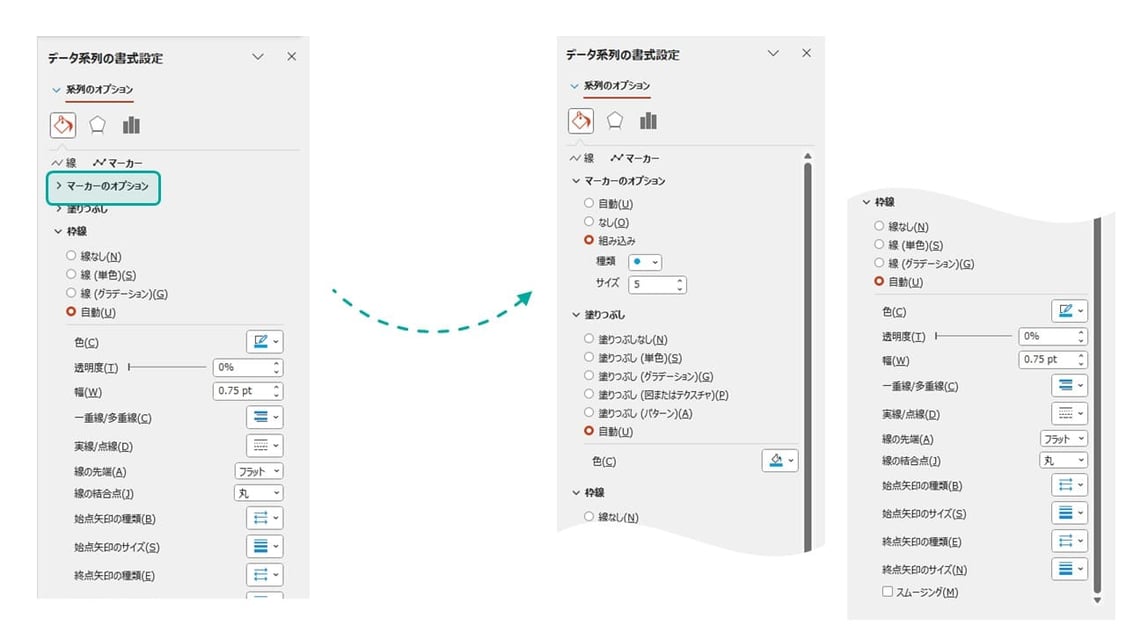Select the 組み込み marker option

click(591, 240)
